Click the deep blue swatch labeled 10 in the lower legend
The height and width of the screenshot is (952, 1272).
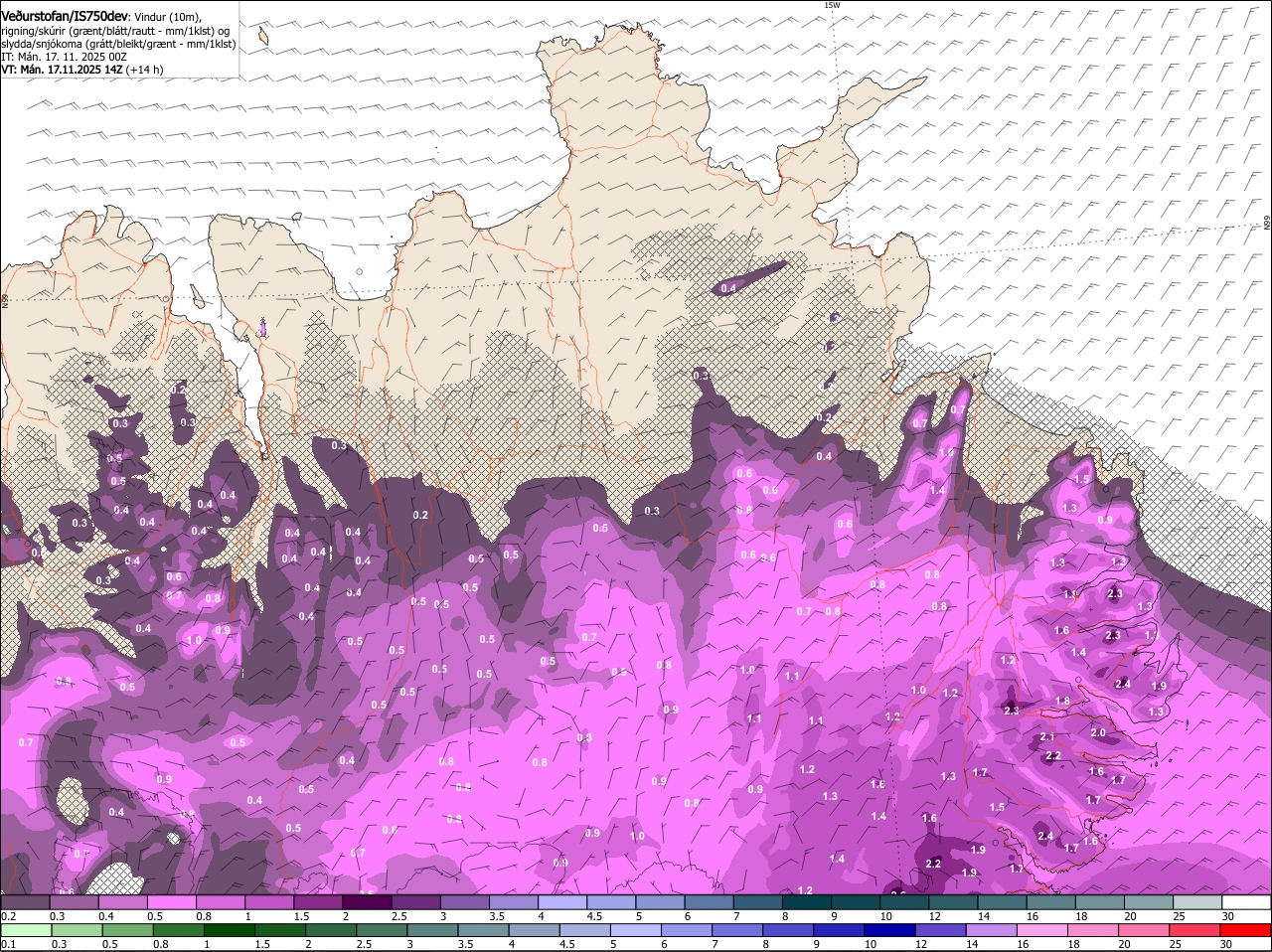click(889, 930)
